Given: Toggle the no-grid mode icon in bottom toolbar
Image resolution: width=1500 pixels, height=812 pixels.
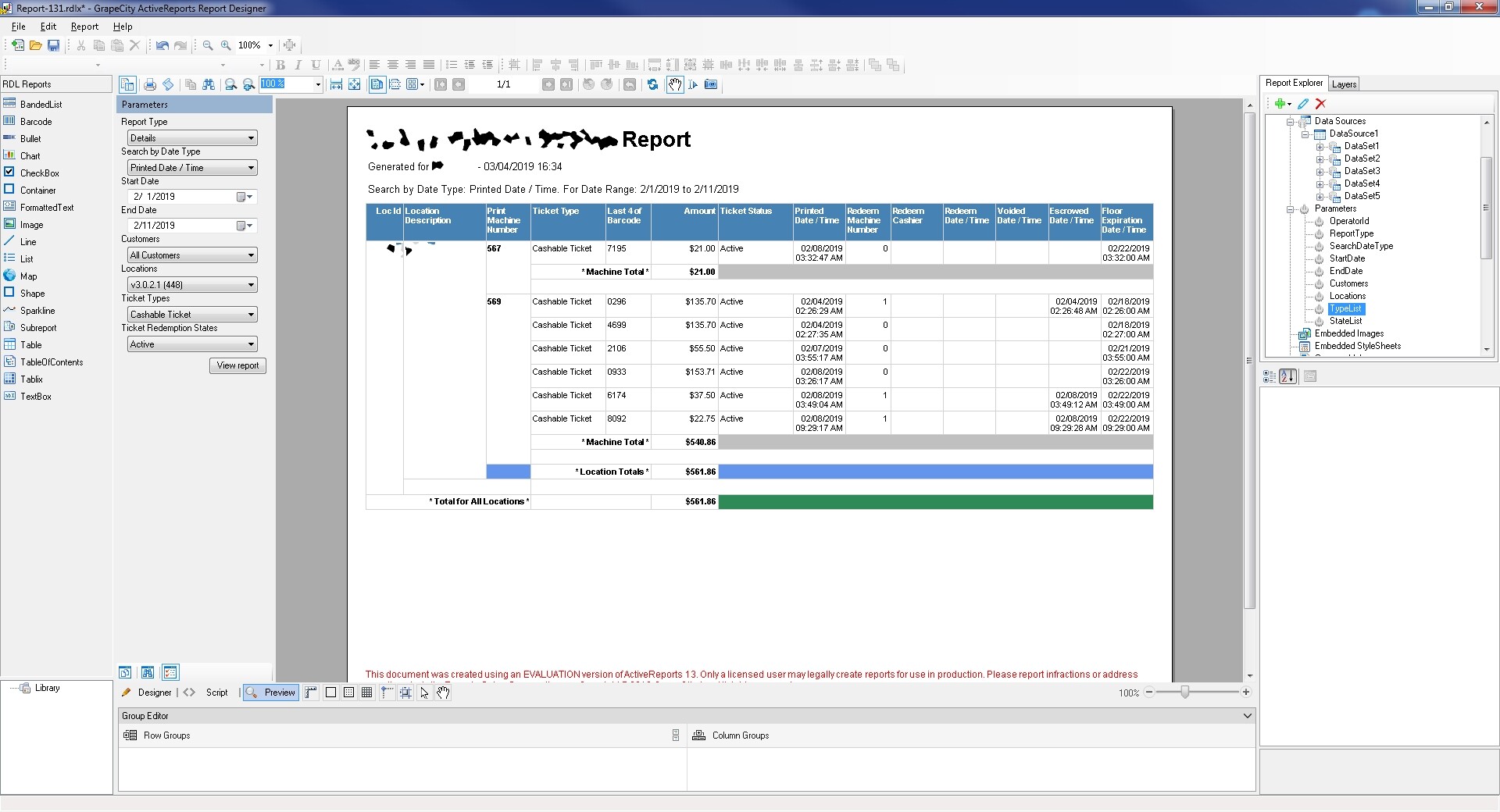Looking at the screenshot, I should point(330,693).
